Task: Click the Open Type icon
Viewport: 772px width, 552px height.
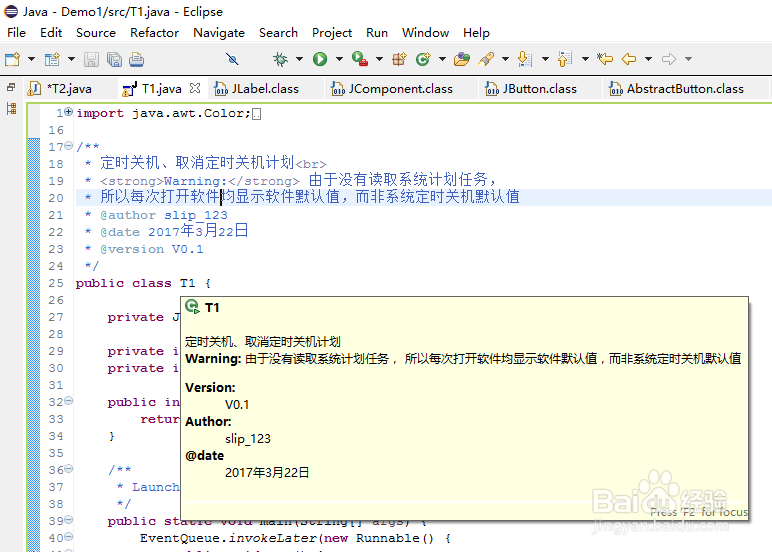Action: click(462, 60)
